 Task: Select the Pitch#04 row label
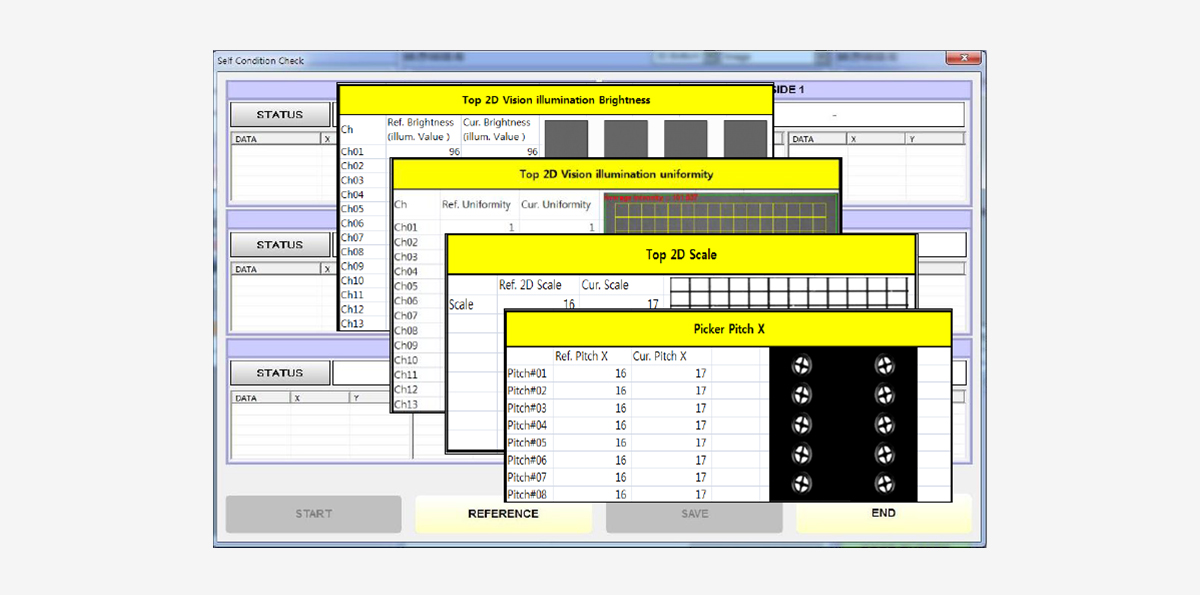(527, 425)
